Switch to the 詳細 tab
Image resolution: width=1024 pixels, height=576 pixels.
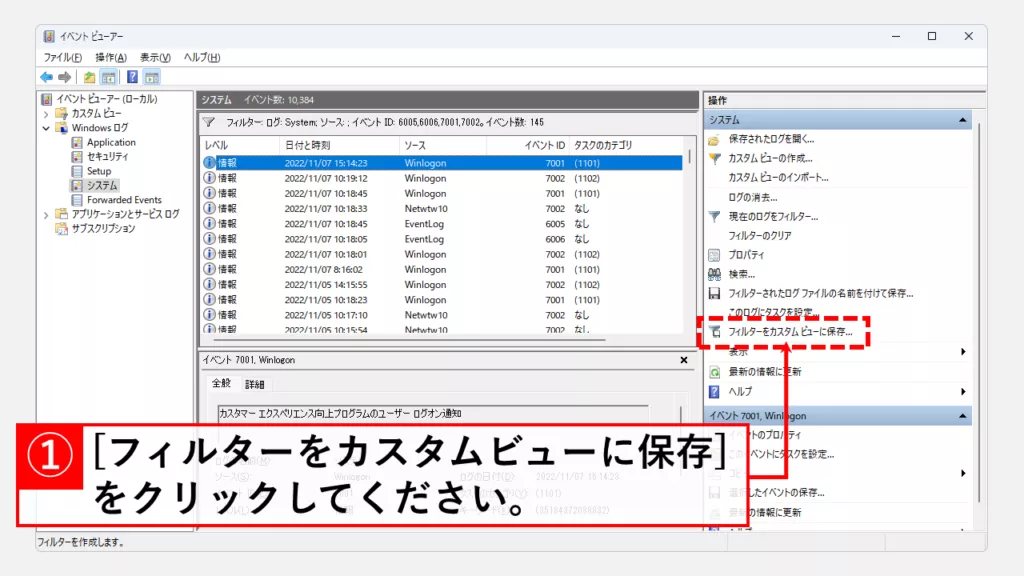pos(255,384)
